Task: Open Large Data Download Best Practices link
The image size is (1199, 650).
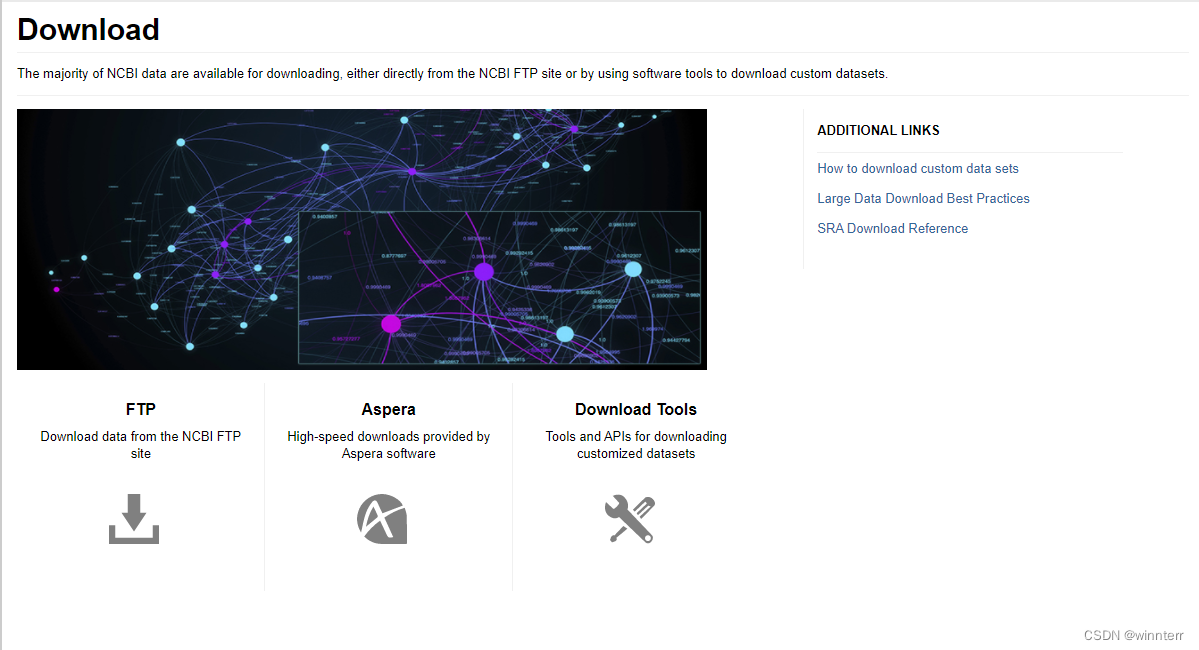Action: point(923,198)
